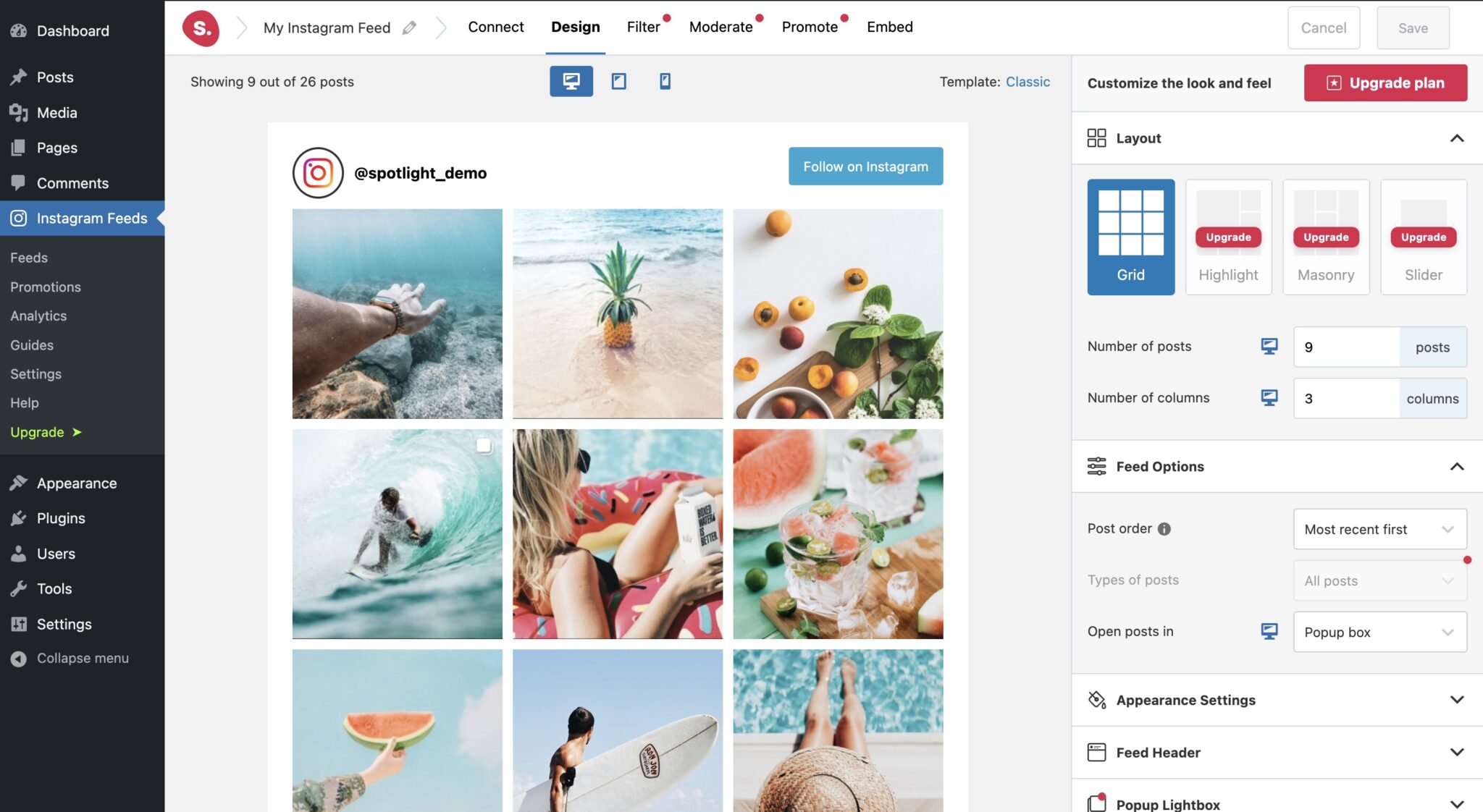Switch to desktop preview mode

[571, 81]
